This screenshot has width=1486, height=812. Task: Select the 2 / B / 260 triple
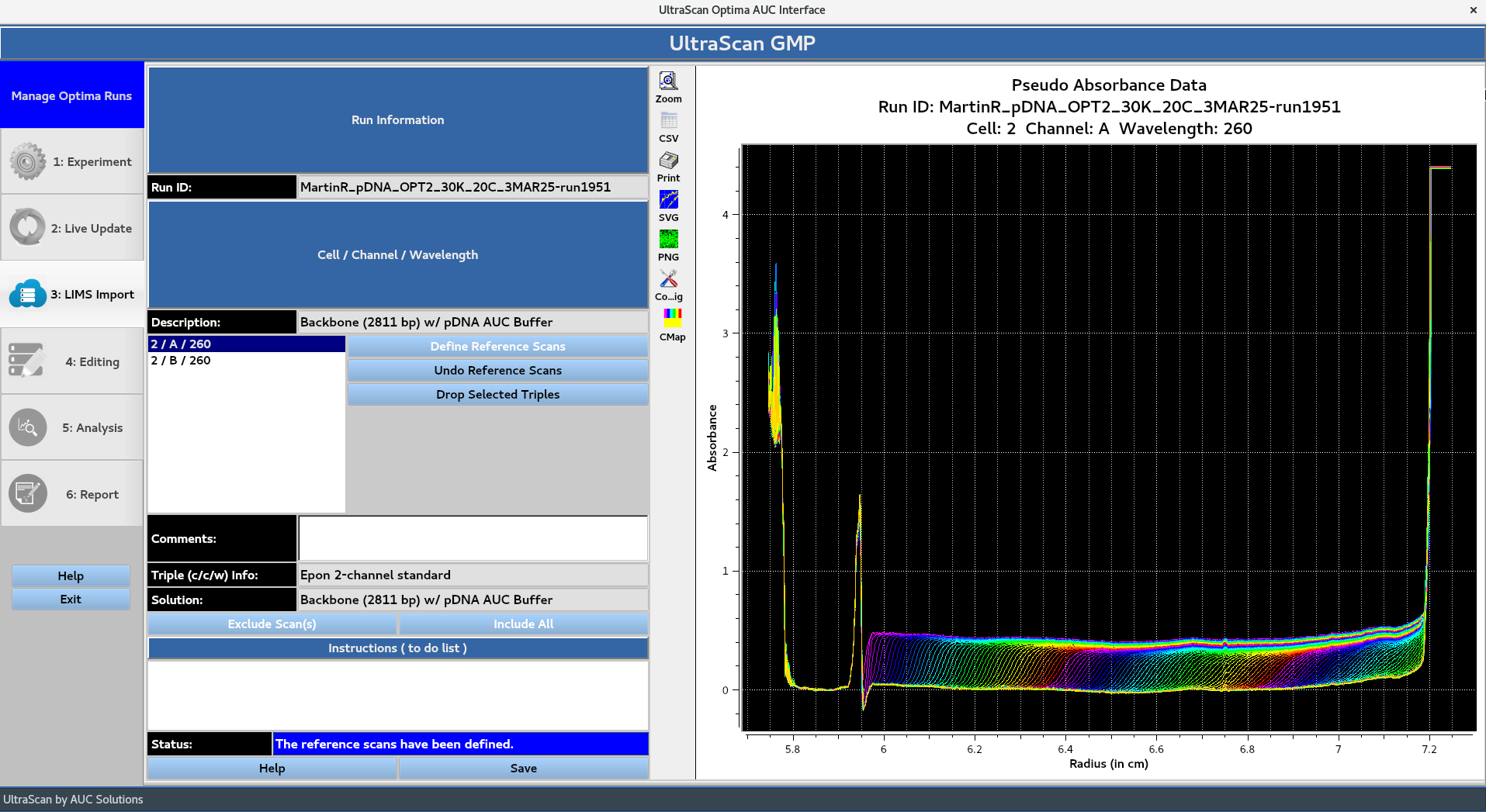coord(180,360)
